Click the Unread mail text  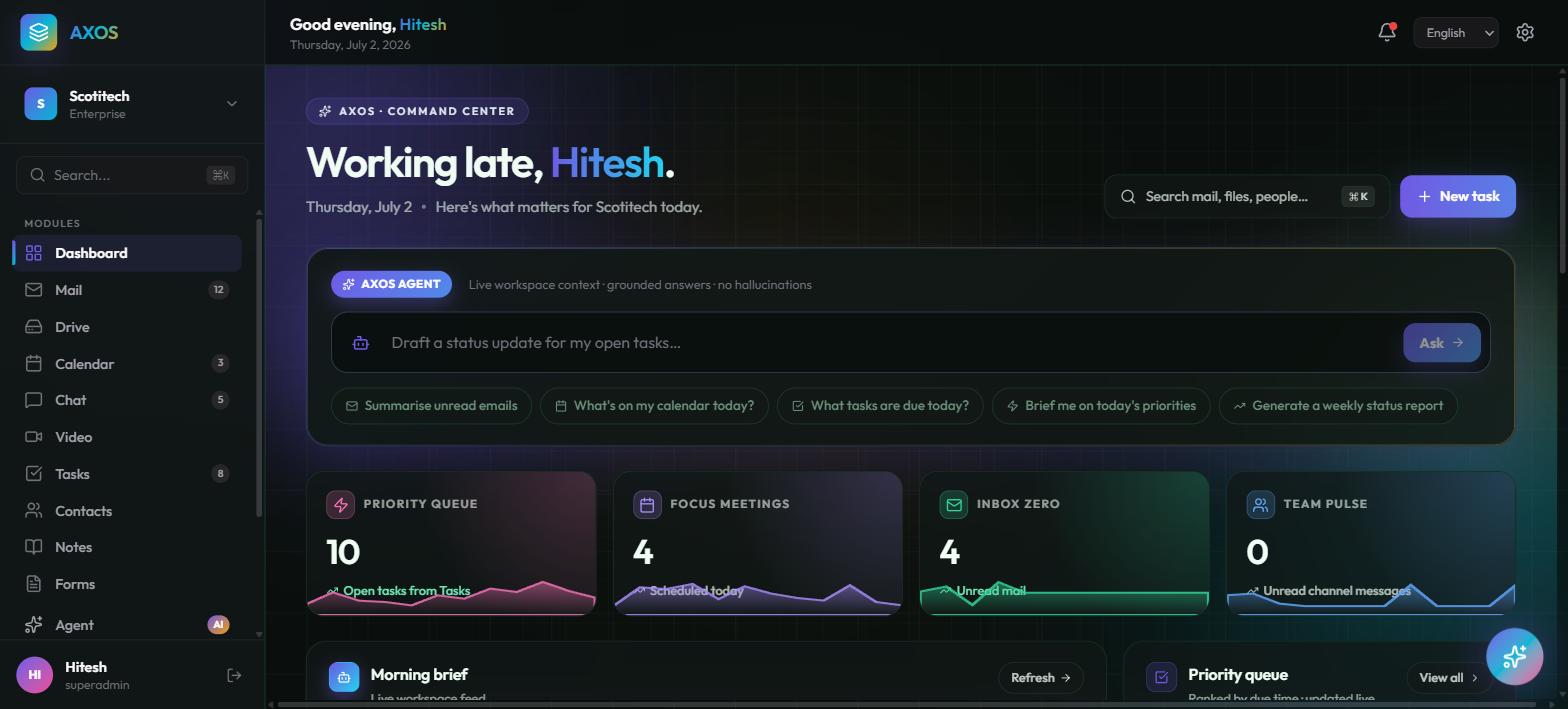point(991,591)
